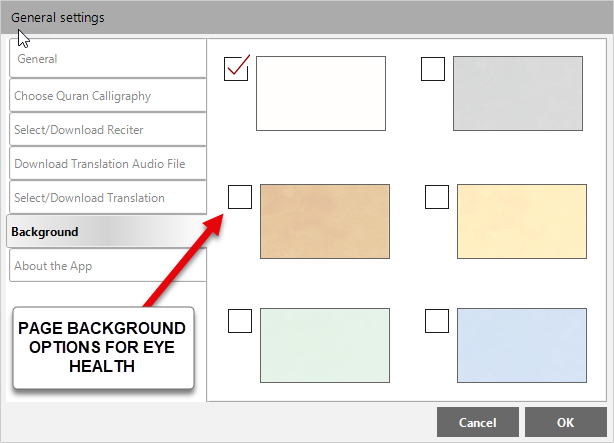Open the General settings tab

coord(108,58)
